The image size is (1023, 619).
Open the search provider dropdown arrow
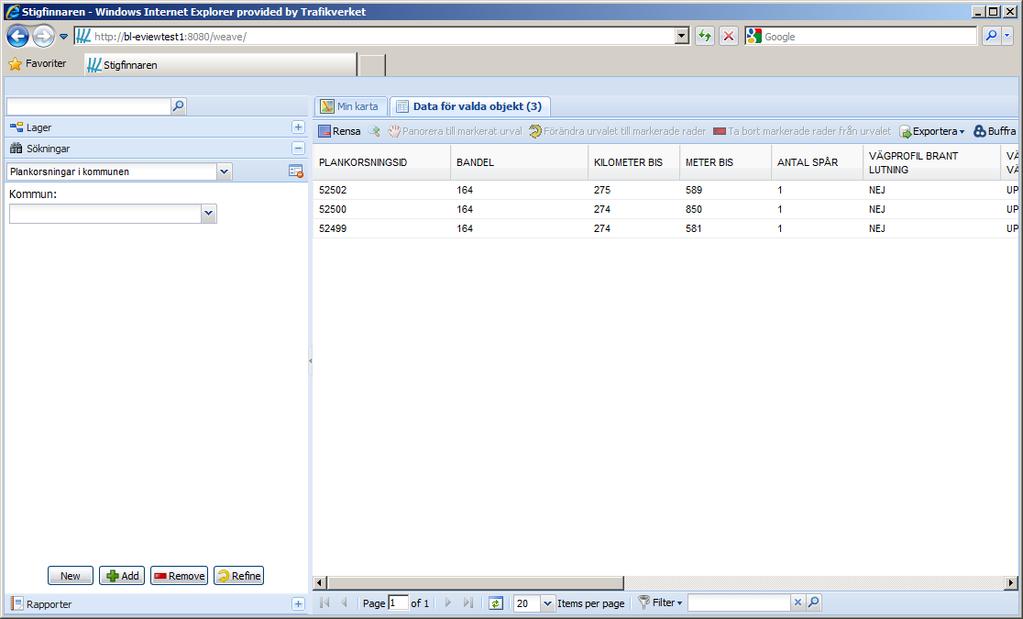[1007, 37]
